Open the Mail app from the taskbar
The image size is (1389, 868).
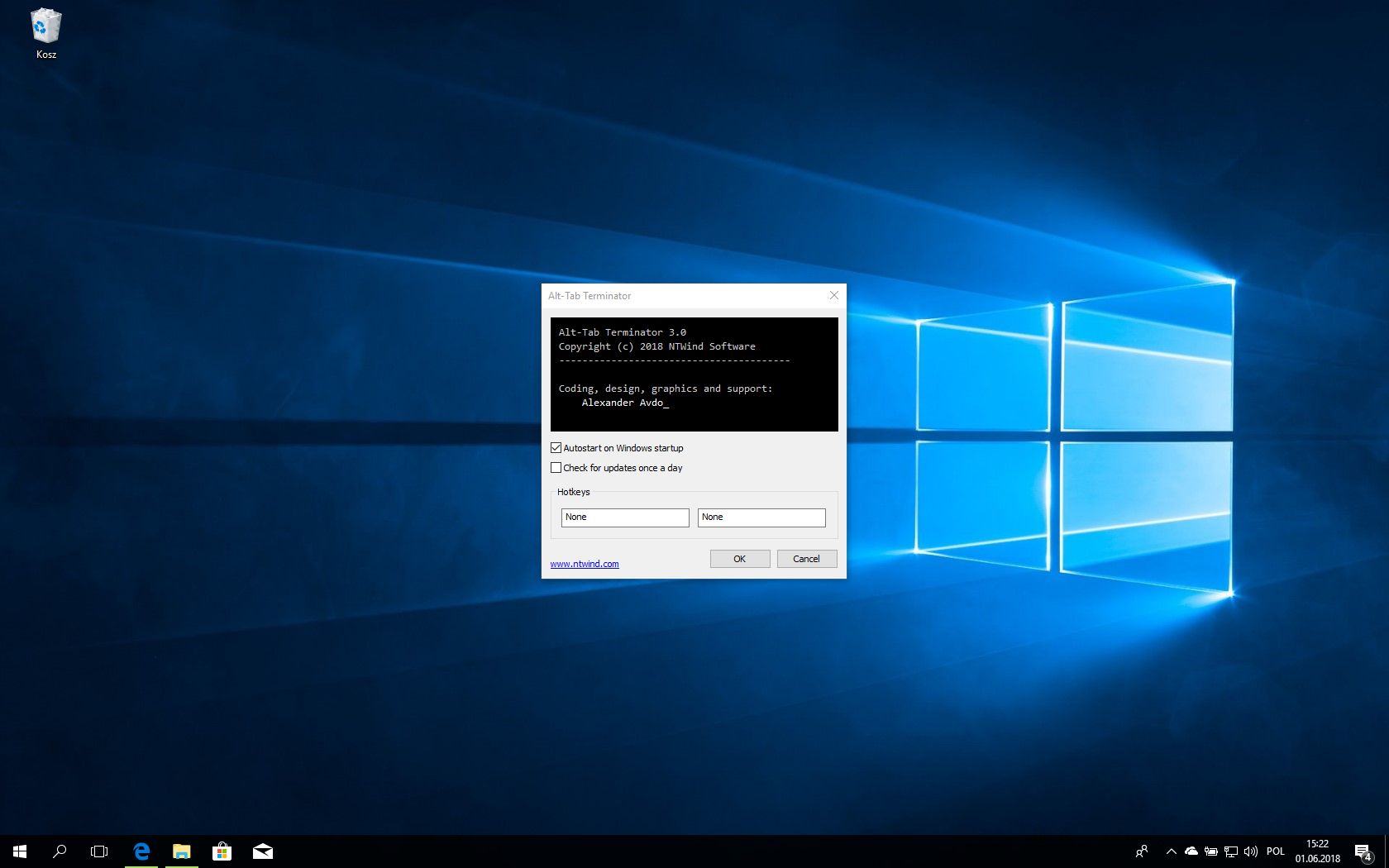(263, 851)
